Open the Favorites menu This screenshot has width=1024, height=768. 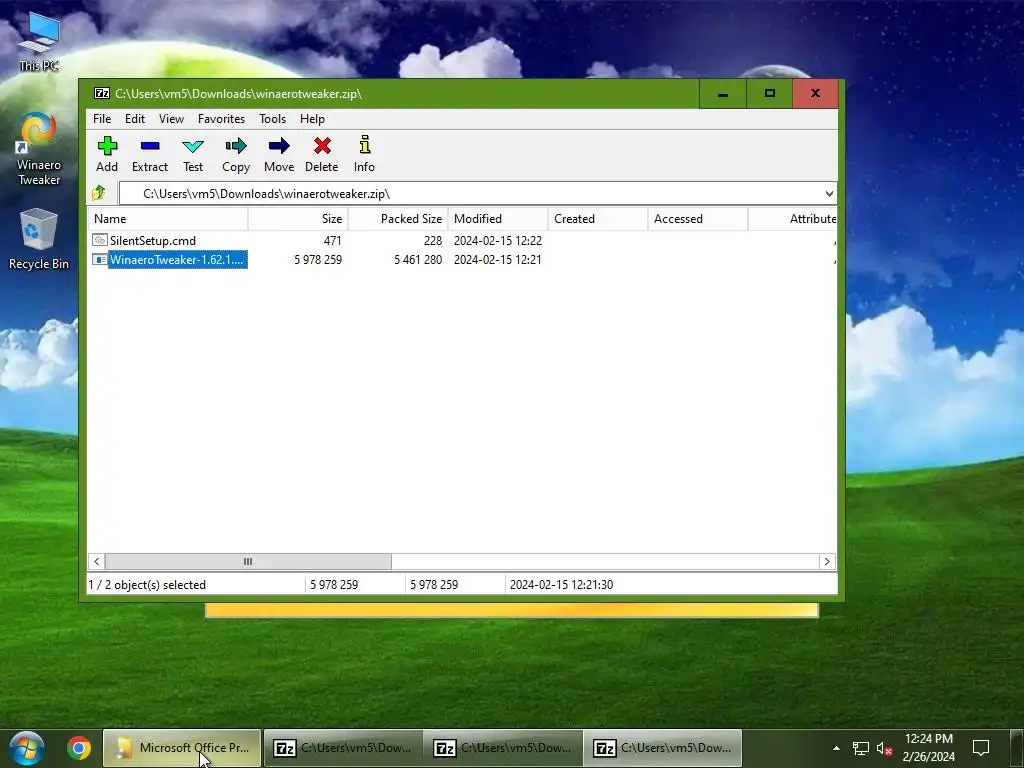pos(221,119)
